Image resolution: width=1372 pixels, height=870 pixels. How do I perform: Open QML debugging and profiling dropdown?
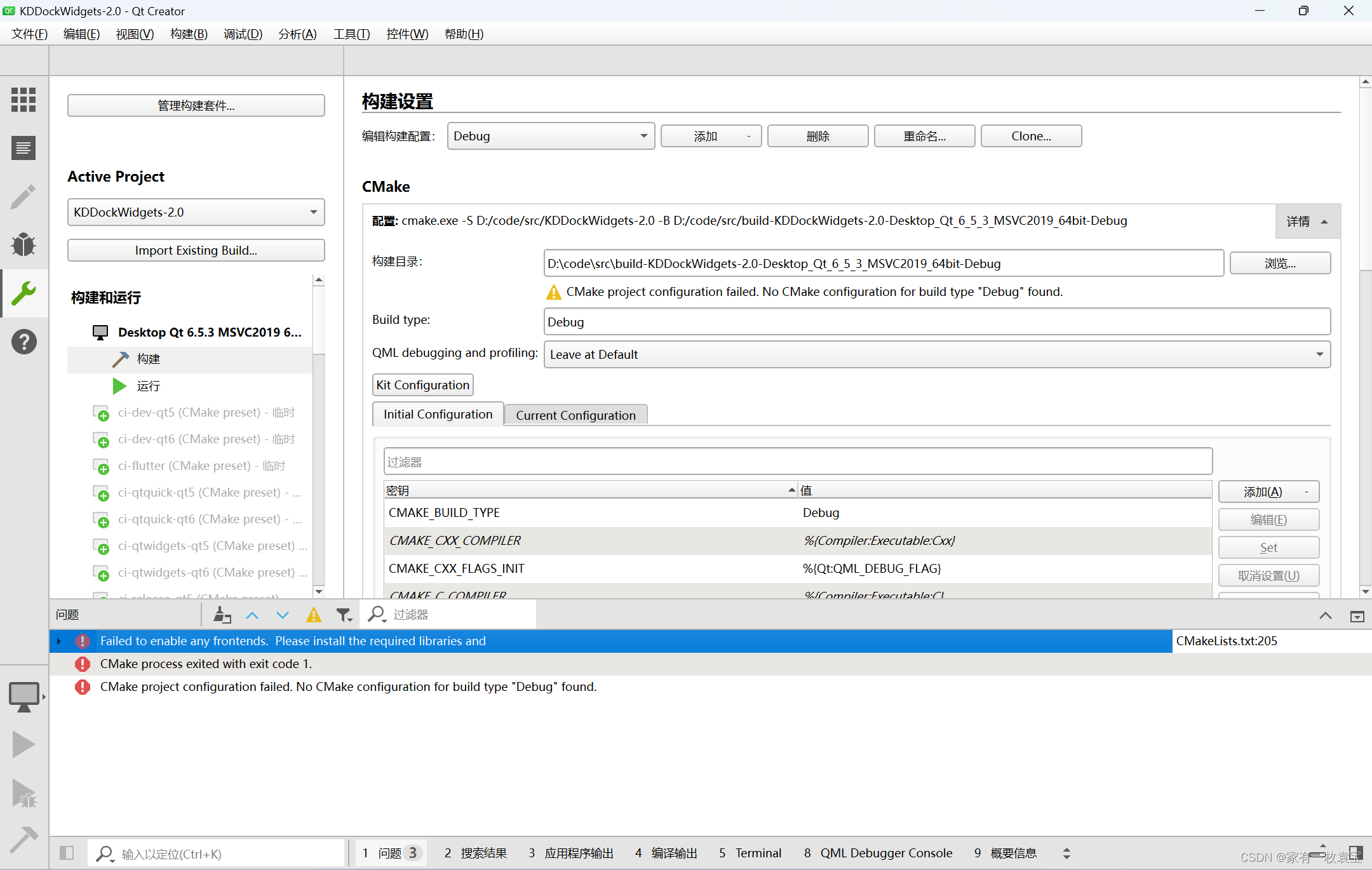click(937, 354)
